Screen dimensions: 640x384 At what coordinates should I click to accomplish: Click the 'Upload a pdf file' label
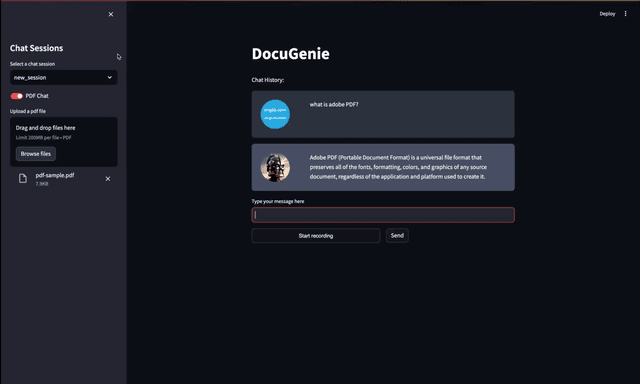click(x=28, y=111)
